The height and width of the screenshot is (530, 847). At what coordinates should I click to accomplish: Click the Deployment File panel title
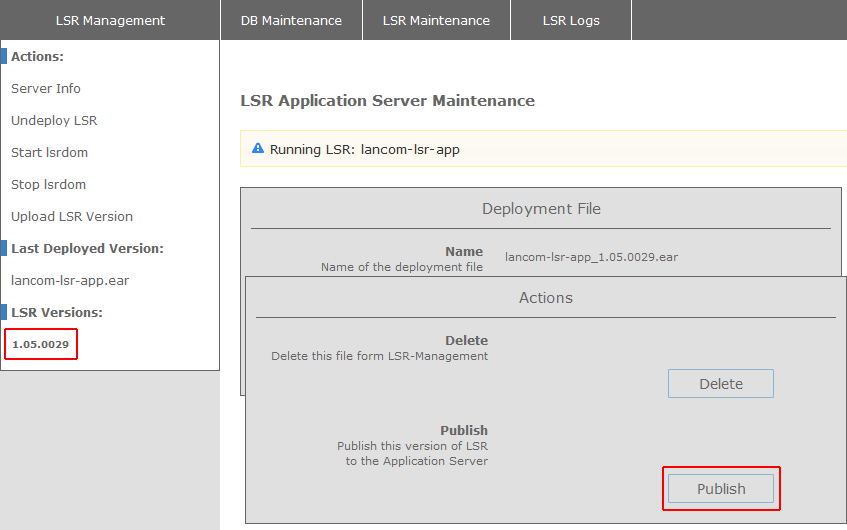[541, 209]
